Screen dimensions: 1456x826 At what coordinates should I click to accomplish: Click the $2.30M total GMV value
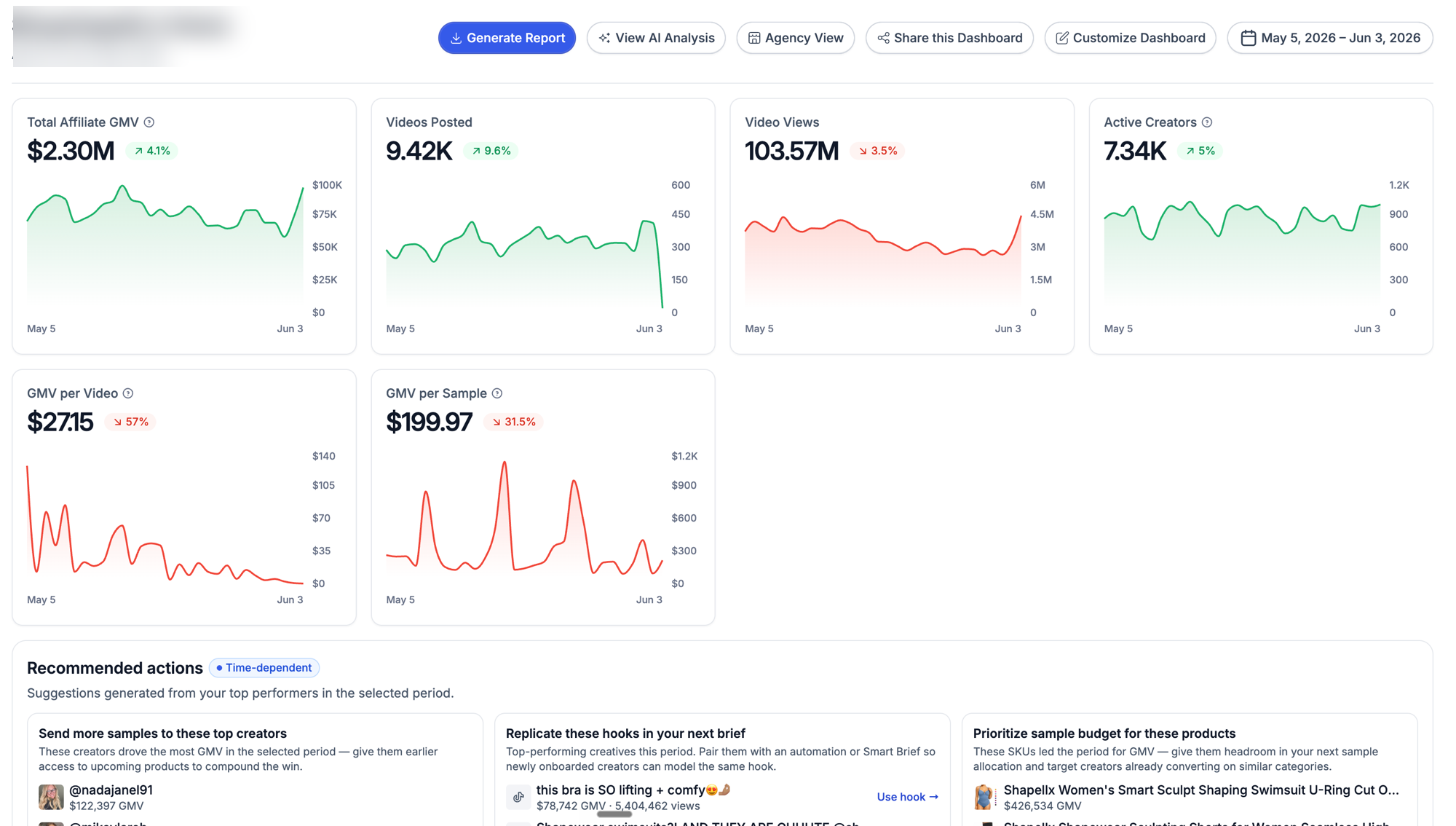click(x=71, y=151)
